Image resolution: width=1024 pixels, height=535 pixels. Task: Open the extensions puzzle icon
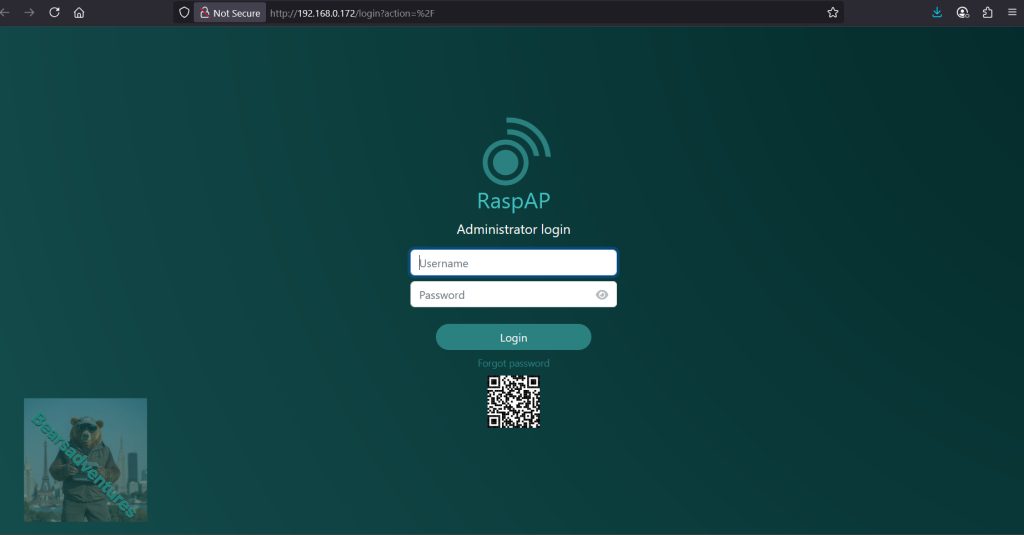(x=987, y=12)
